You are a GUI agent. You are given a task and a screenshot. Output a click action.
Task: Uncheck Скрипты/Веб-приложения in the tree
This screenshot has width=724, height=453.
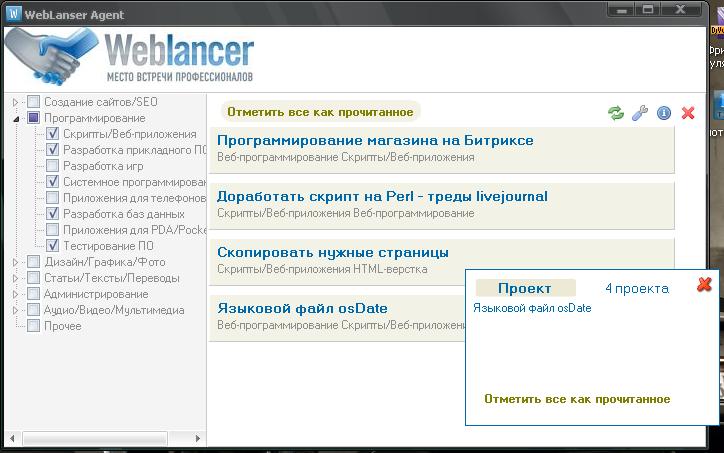tap(53, 134)
